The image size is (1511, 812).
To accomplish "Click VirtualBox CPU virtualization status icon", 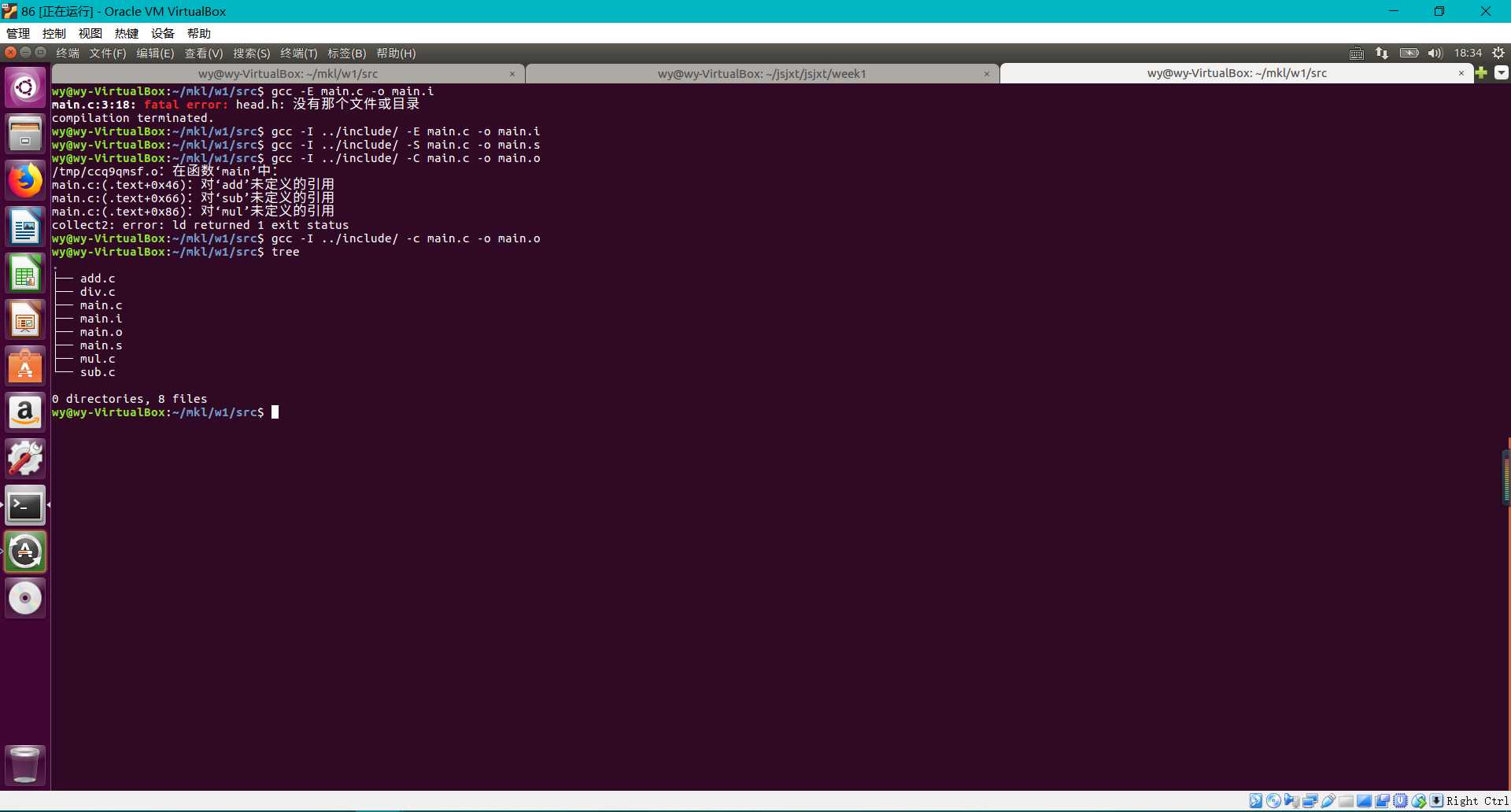I will pyautogui.click(x=1400, y=801).
